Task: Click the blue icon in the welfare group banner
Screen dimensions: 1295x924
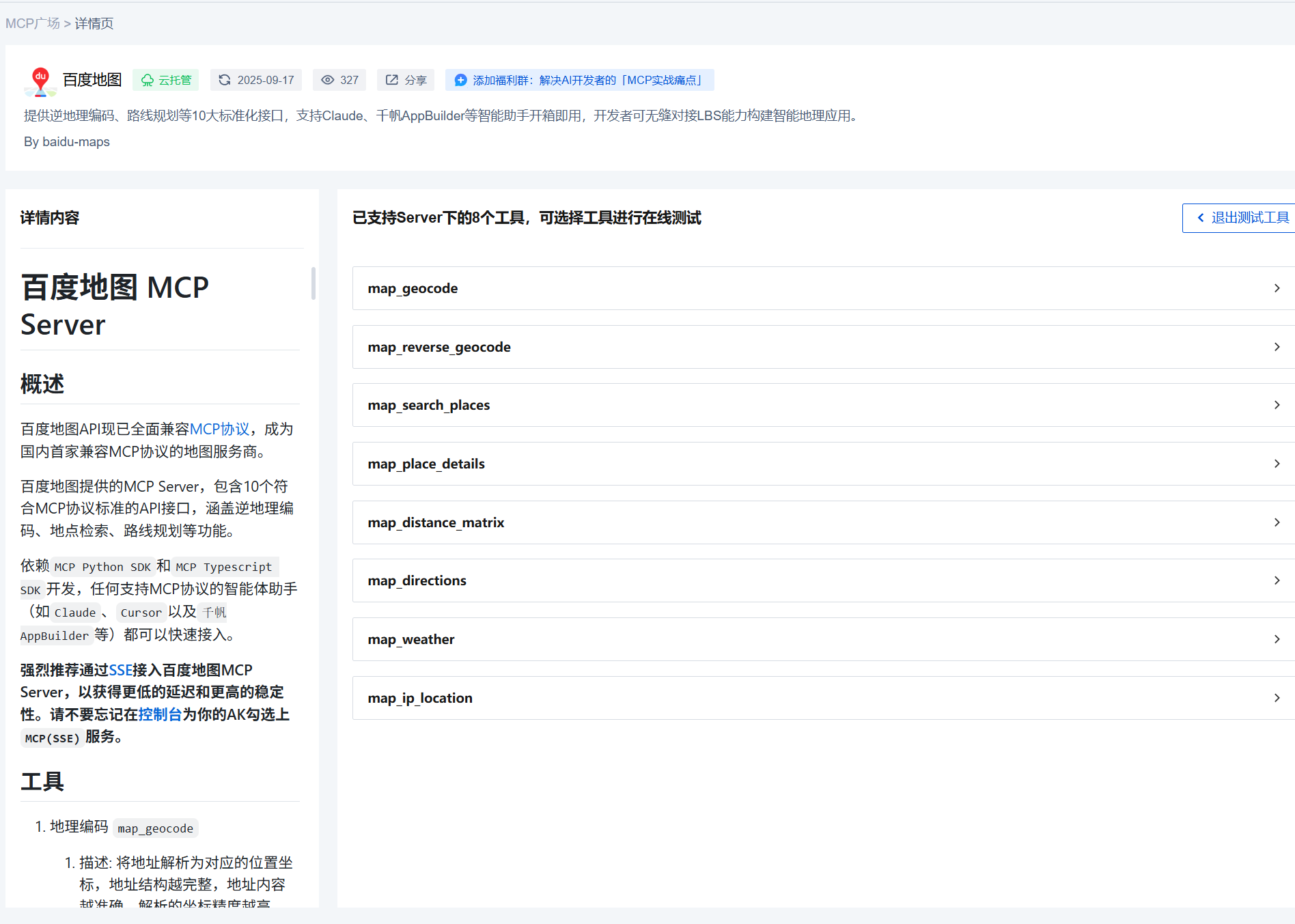Action: (460, 80)
